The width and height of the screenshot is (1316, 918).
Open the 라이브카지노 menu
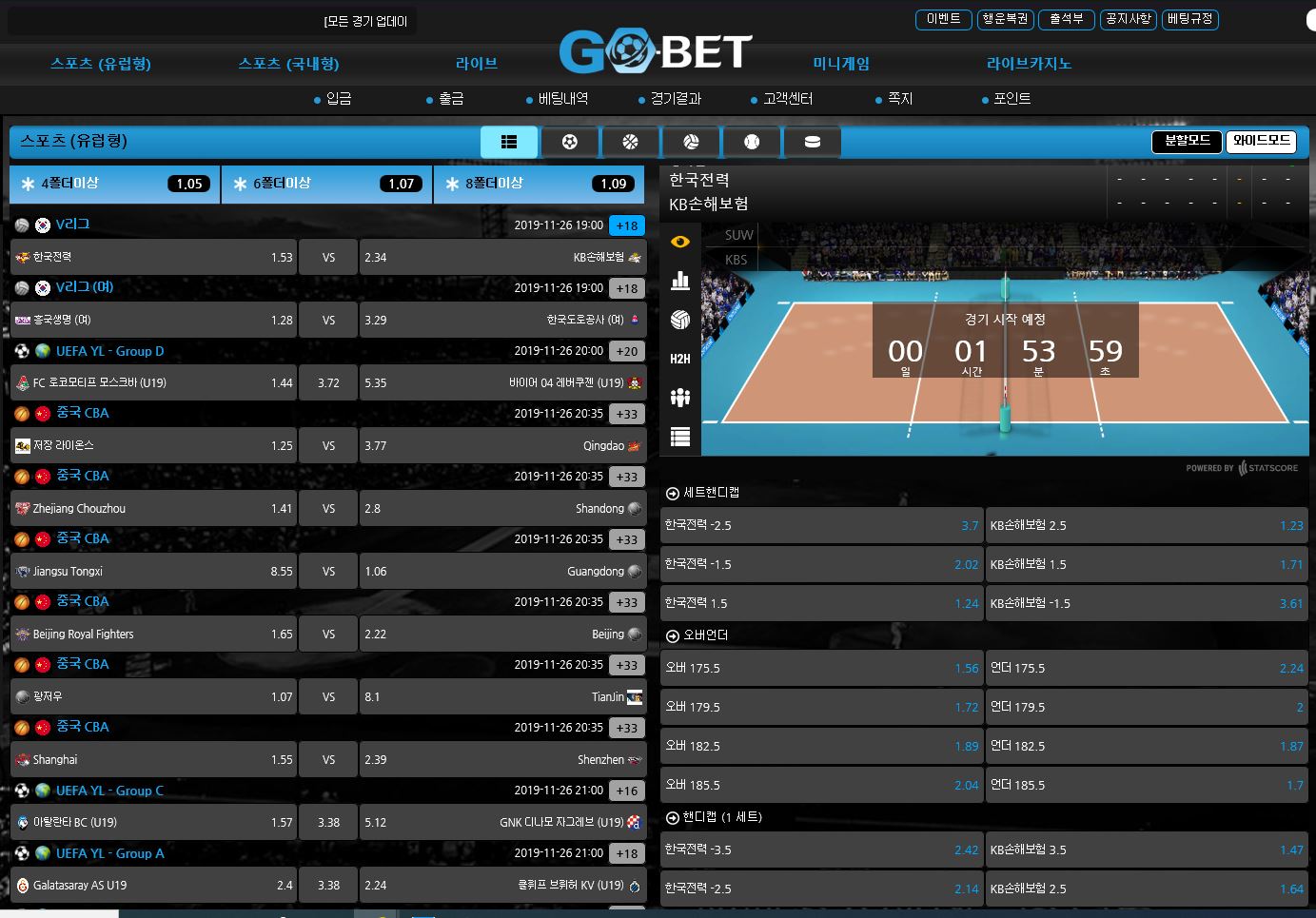pos(1029,64)
